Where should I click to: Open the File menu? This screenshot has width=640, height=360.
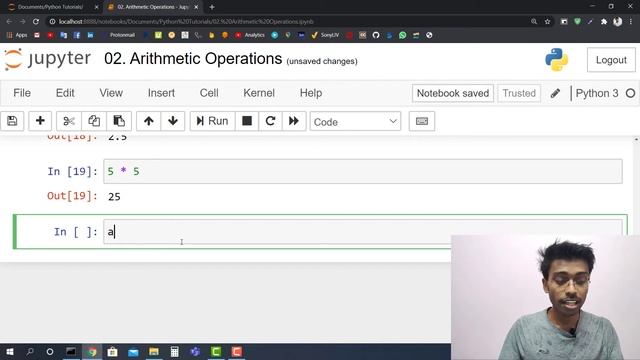click(x=22, y=93)
